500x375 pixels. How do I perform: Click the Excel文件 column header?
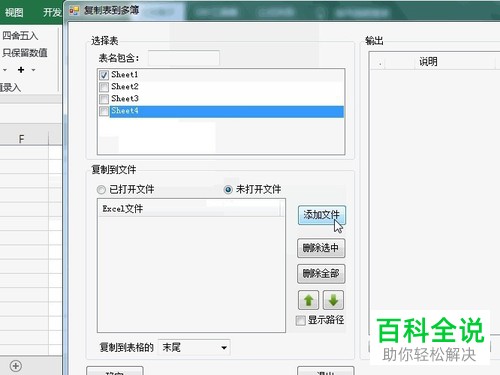(190, 209)
